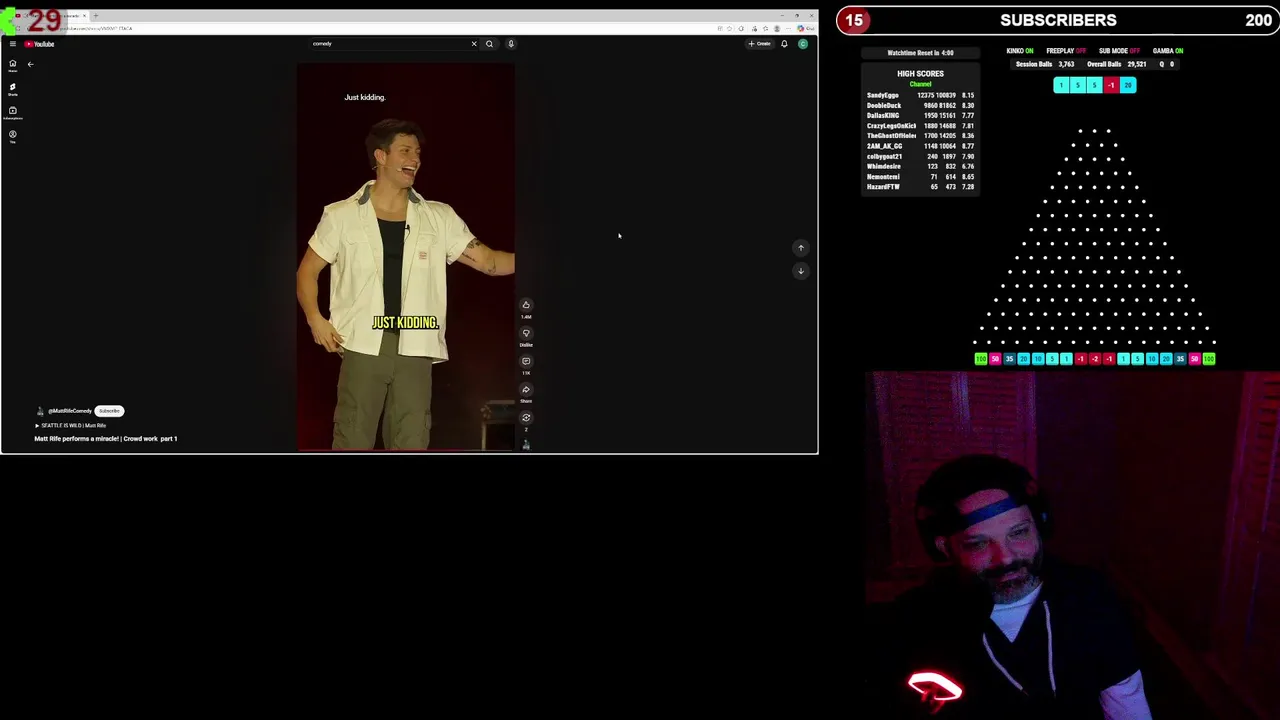Image resolution: width=1280 pixels, height=720 pixels.
Task: Go to Home in YouTube sidebar
Action: (12, 65)
